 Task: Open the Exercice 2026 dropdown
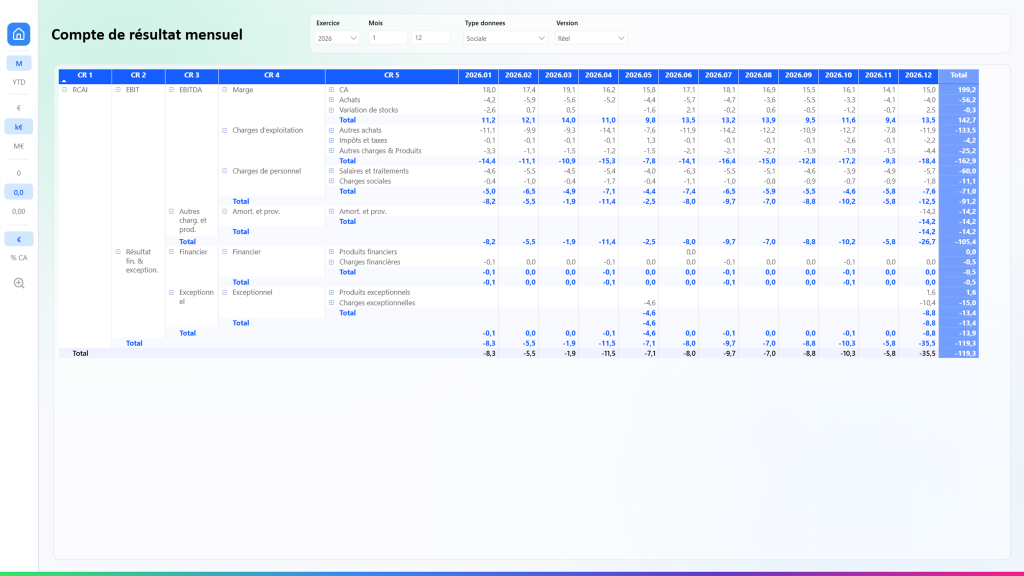tap(337, 38)
